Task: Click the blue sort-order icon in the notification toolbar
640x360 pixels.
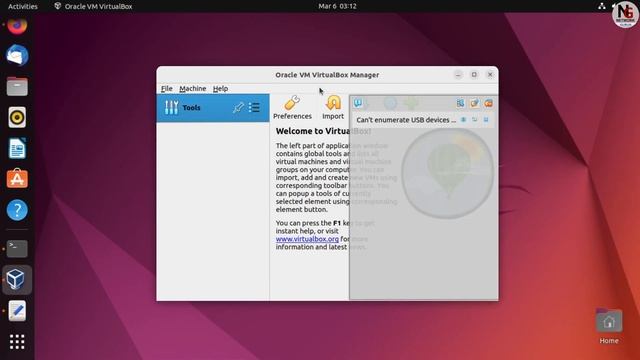Action: click(460, 103)
